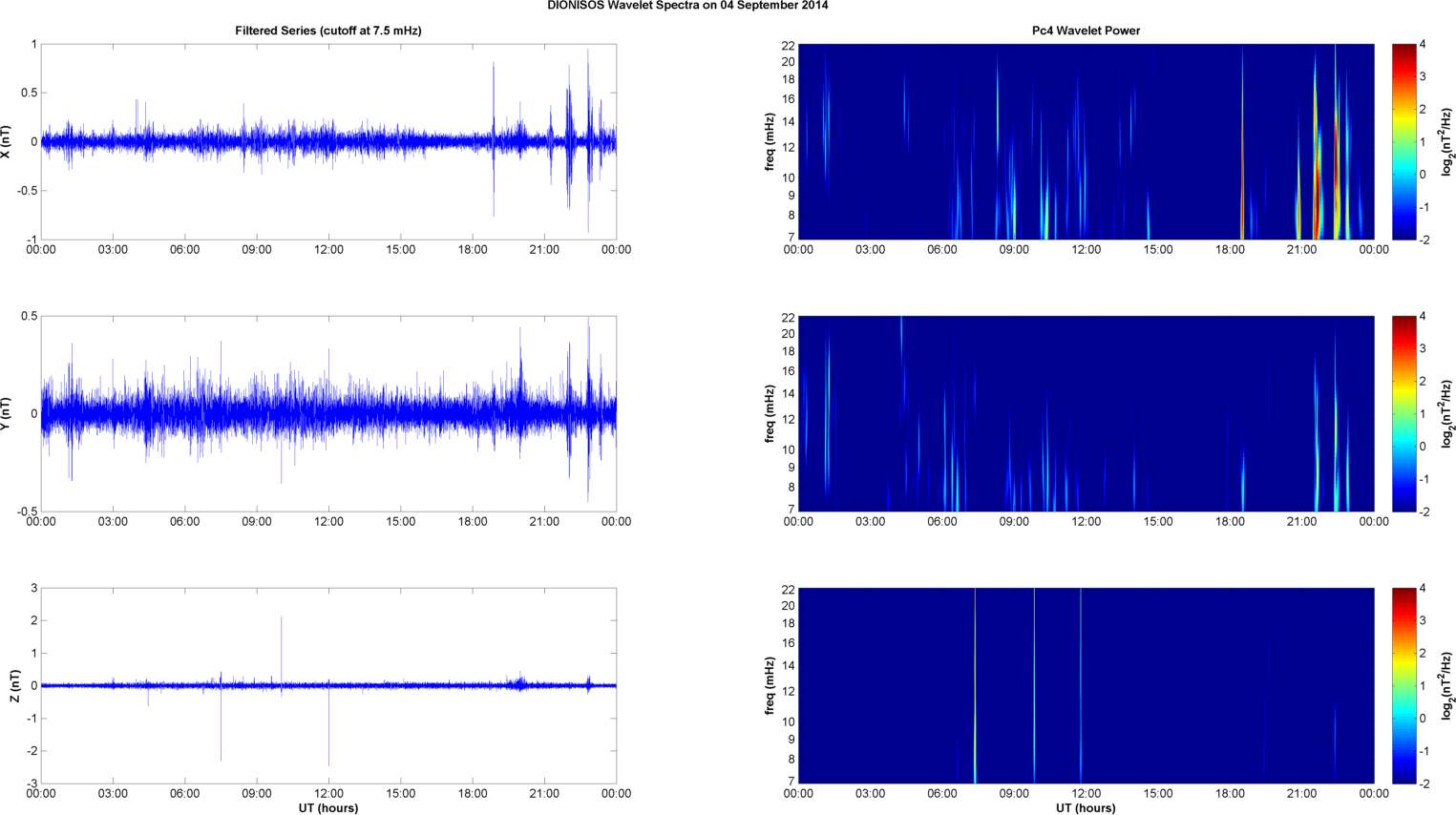Click the log2(nT²/Hz) label of the bottom colorbar

[x=1447, y=685]
